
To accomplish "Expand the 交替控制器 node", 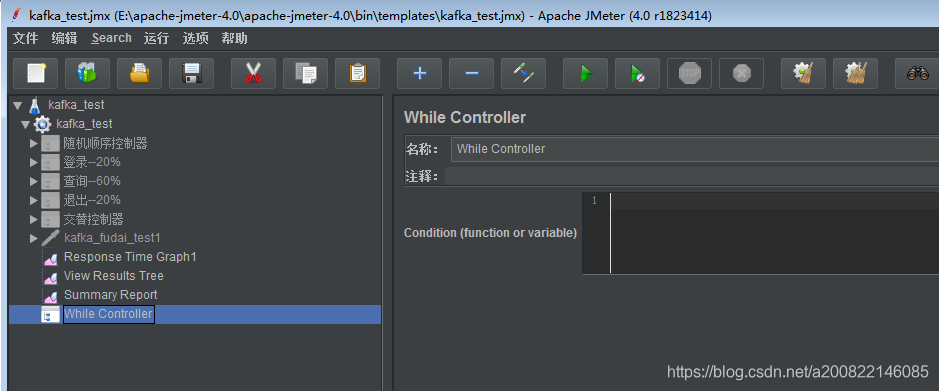I will coord(34,220).
